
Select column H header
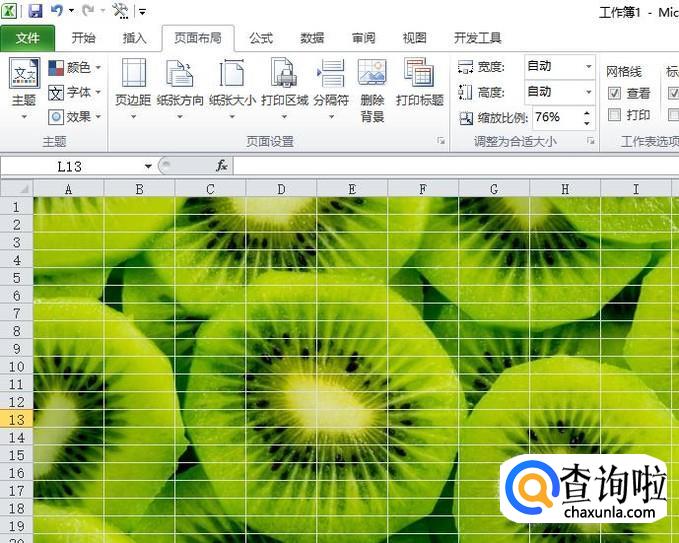click(x=565, y=189)
